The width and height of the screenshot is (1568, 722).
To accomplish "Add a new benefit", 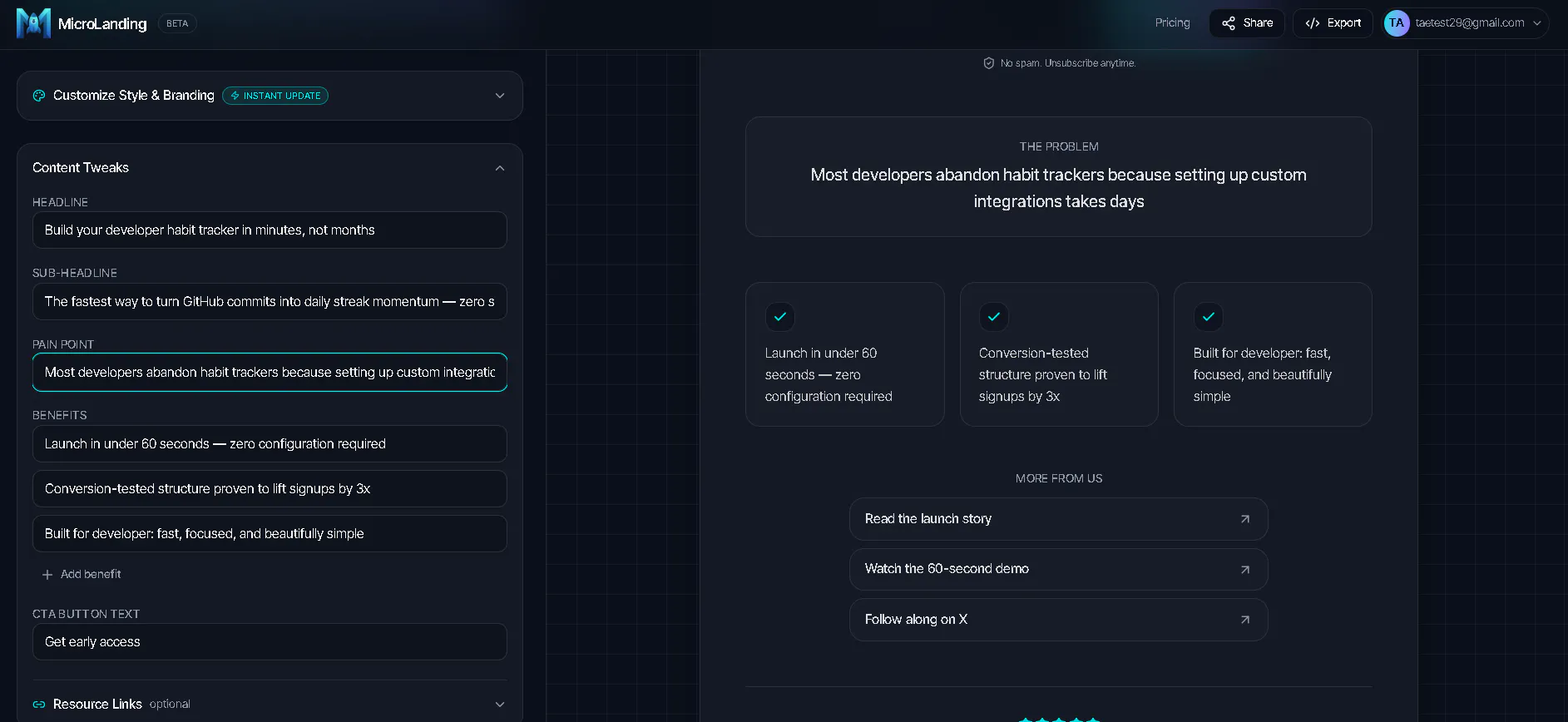I will point(82,575).
